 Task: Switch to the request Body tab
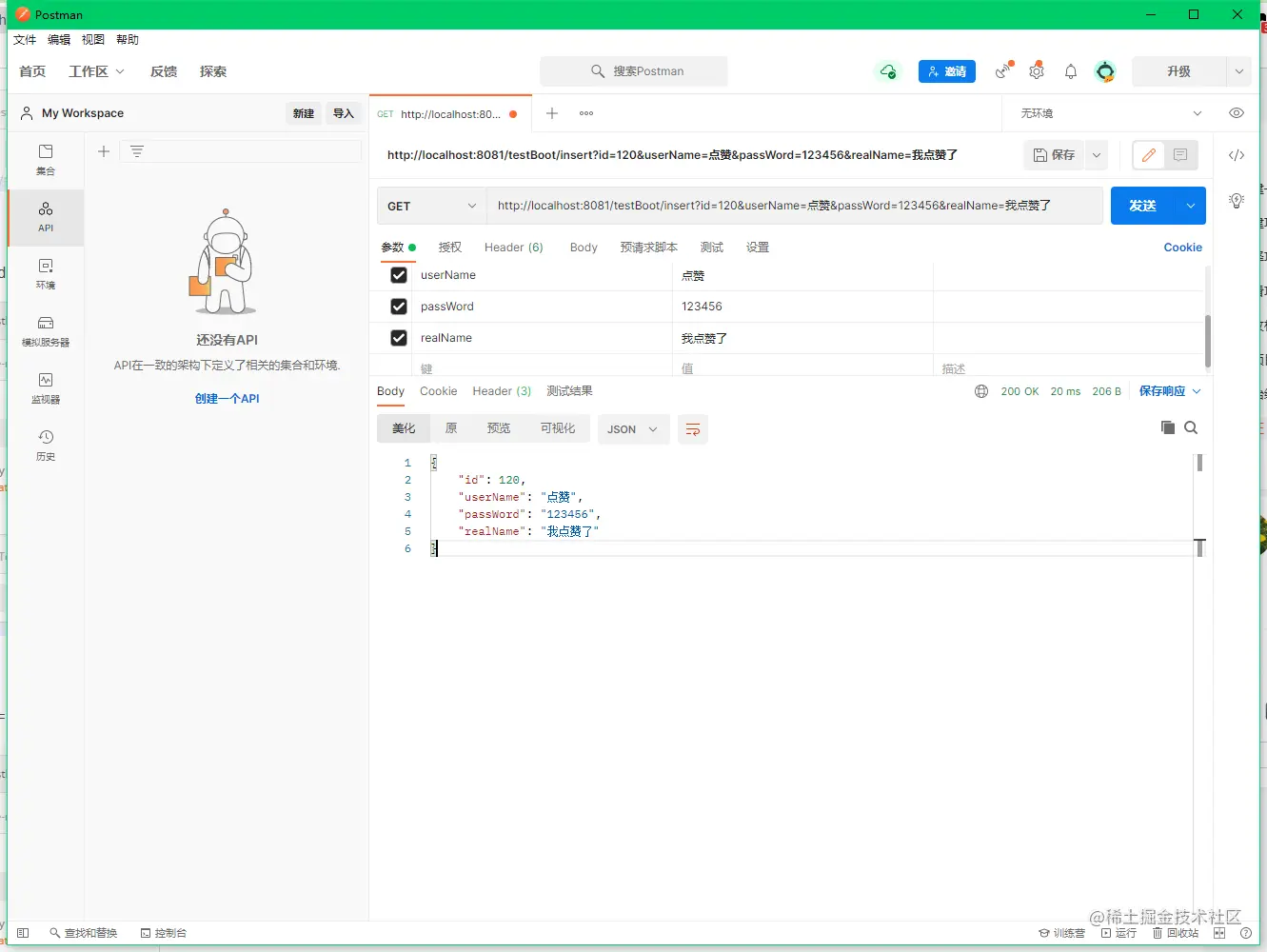tap(584, 248)
